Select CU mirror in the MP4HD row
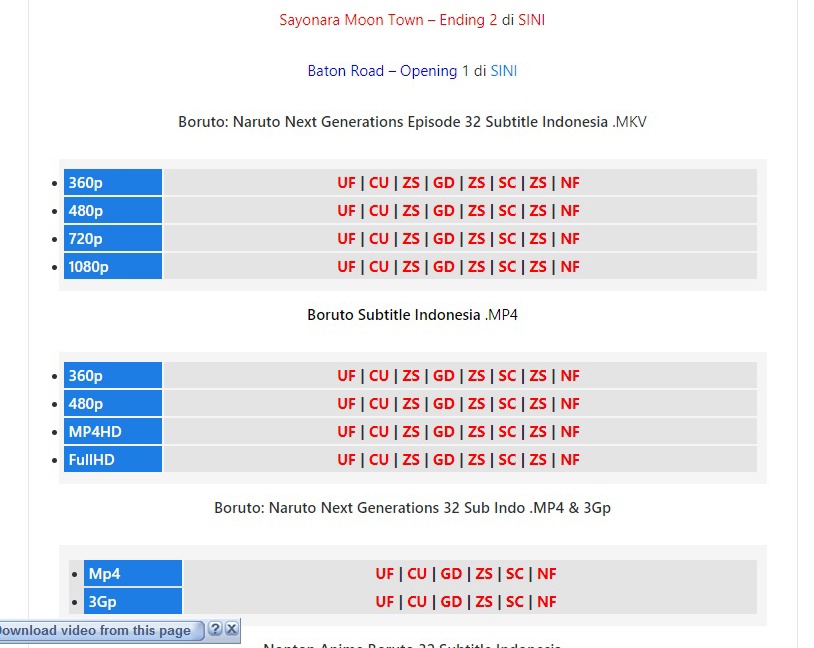 click(378, 432)
